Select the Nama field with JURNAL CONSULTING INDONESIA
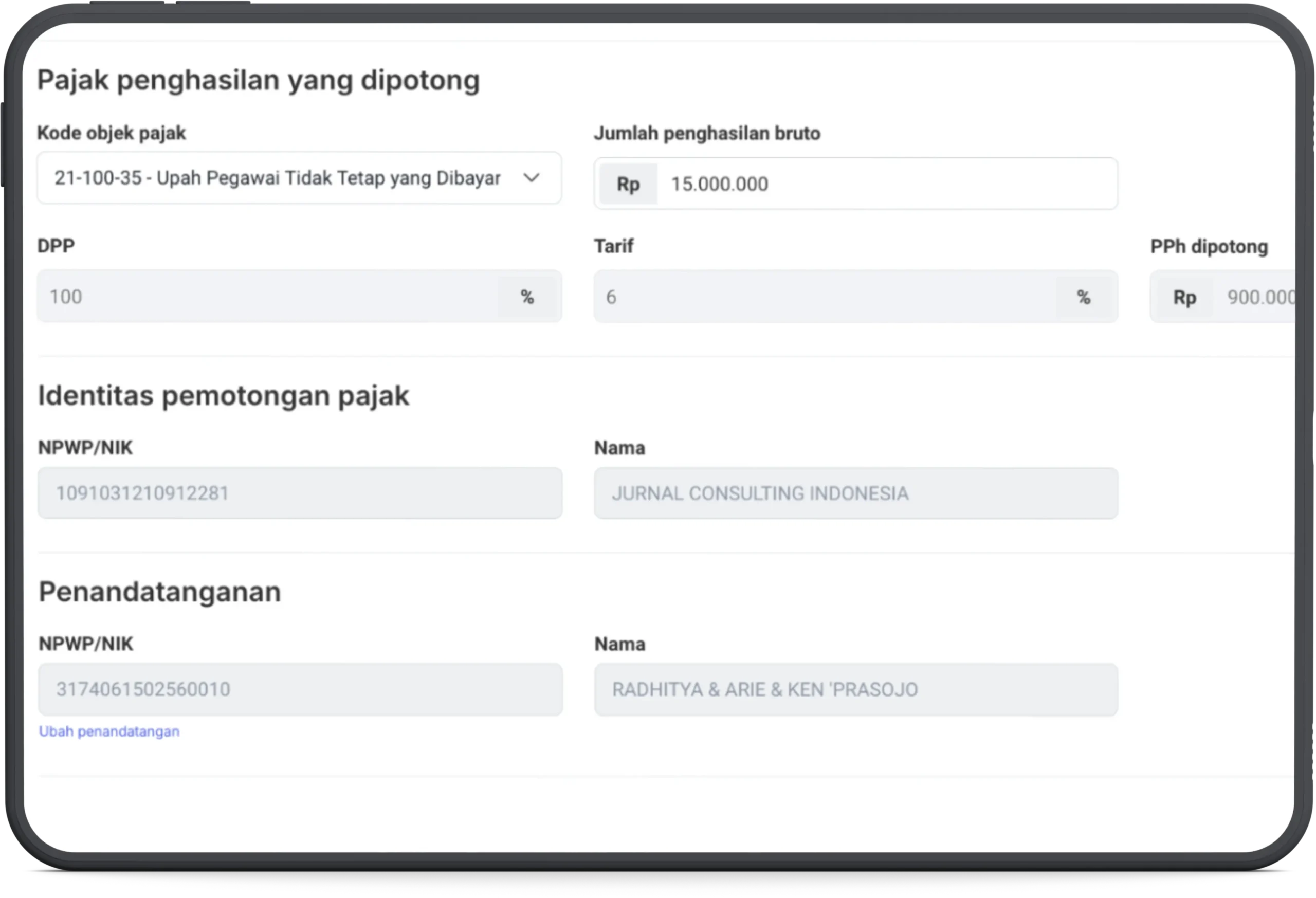Viewport: 1316px width, 898px height. [x=855, y=493]
